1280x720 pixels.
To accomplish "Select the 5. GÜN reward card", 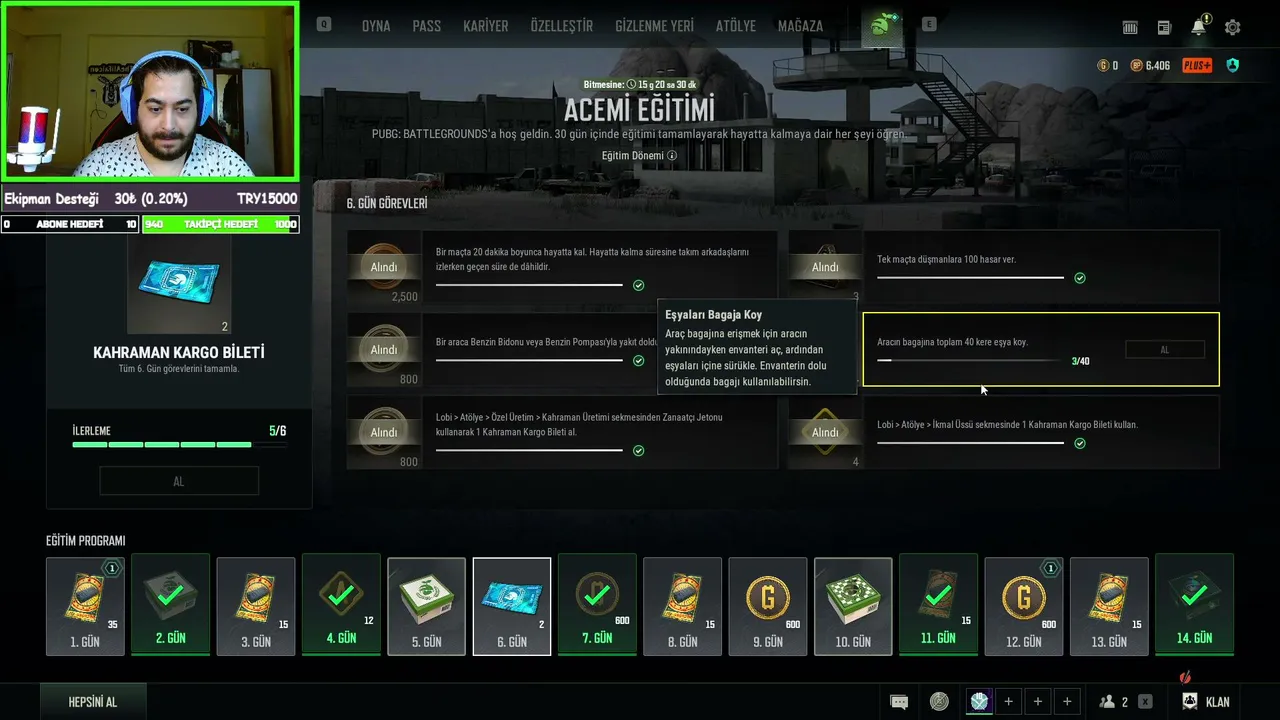I will 427,606.
